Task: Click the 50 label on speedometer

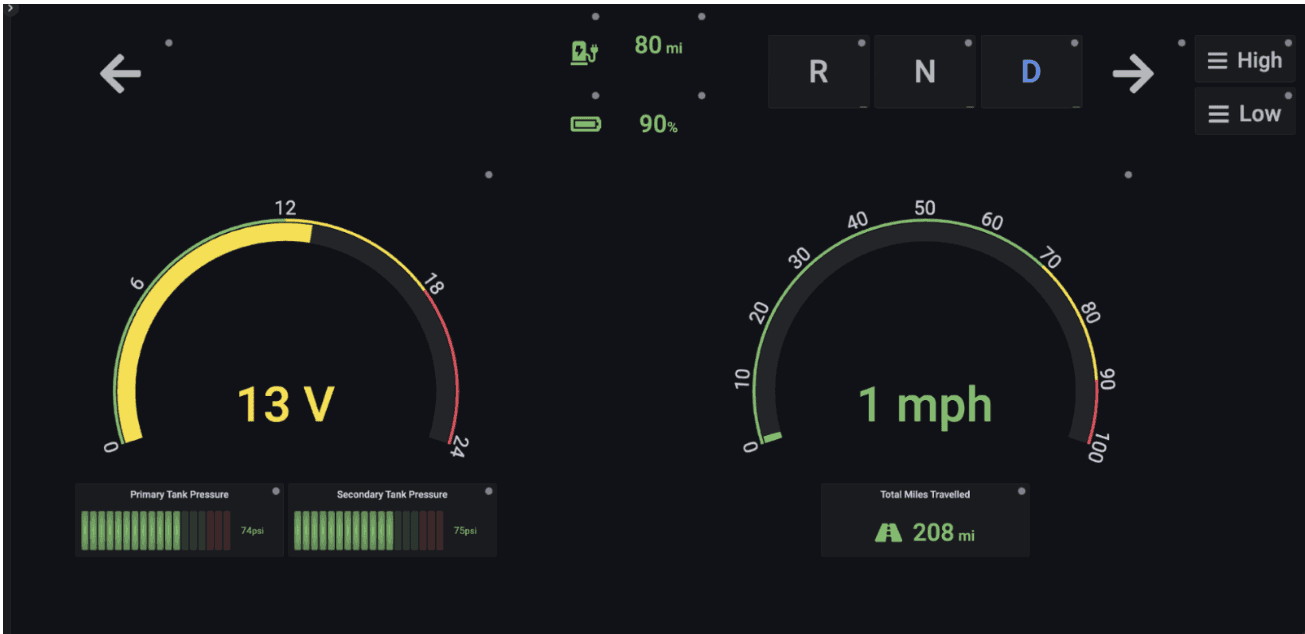Action: 925,208
